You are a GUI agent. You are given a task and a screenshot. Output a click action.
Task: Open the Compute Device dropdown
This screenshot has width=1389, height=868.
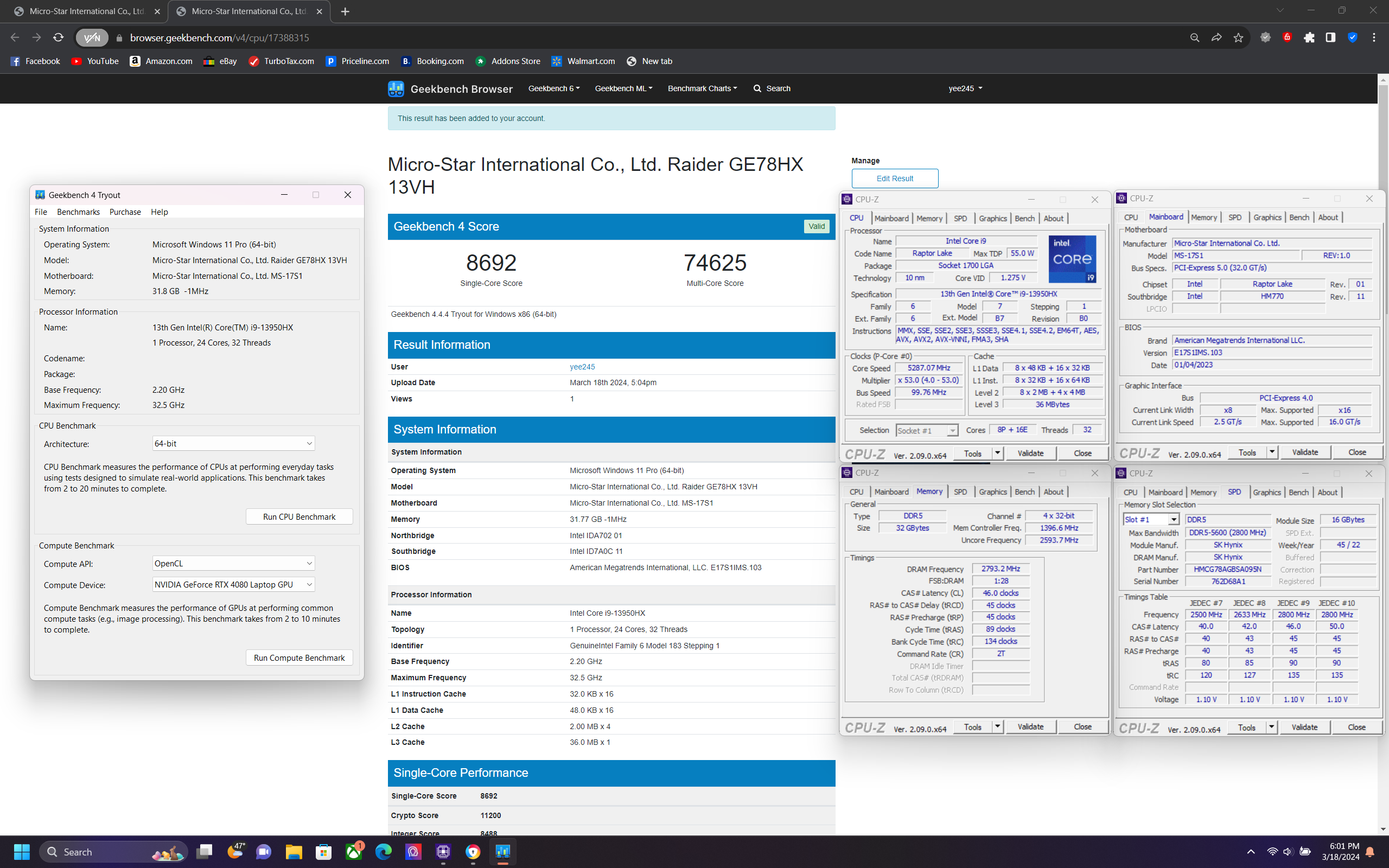pyautogui.click(x=234, y=584)
